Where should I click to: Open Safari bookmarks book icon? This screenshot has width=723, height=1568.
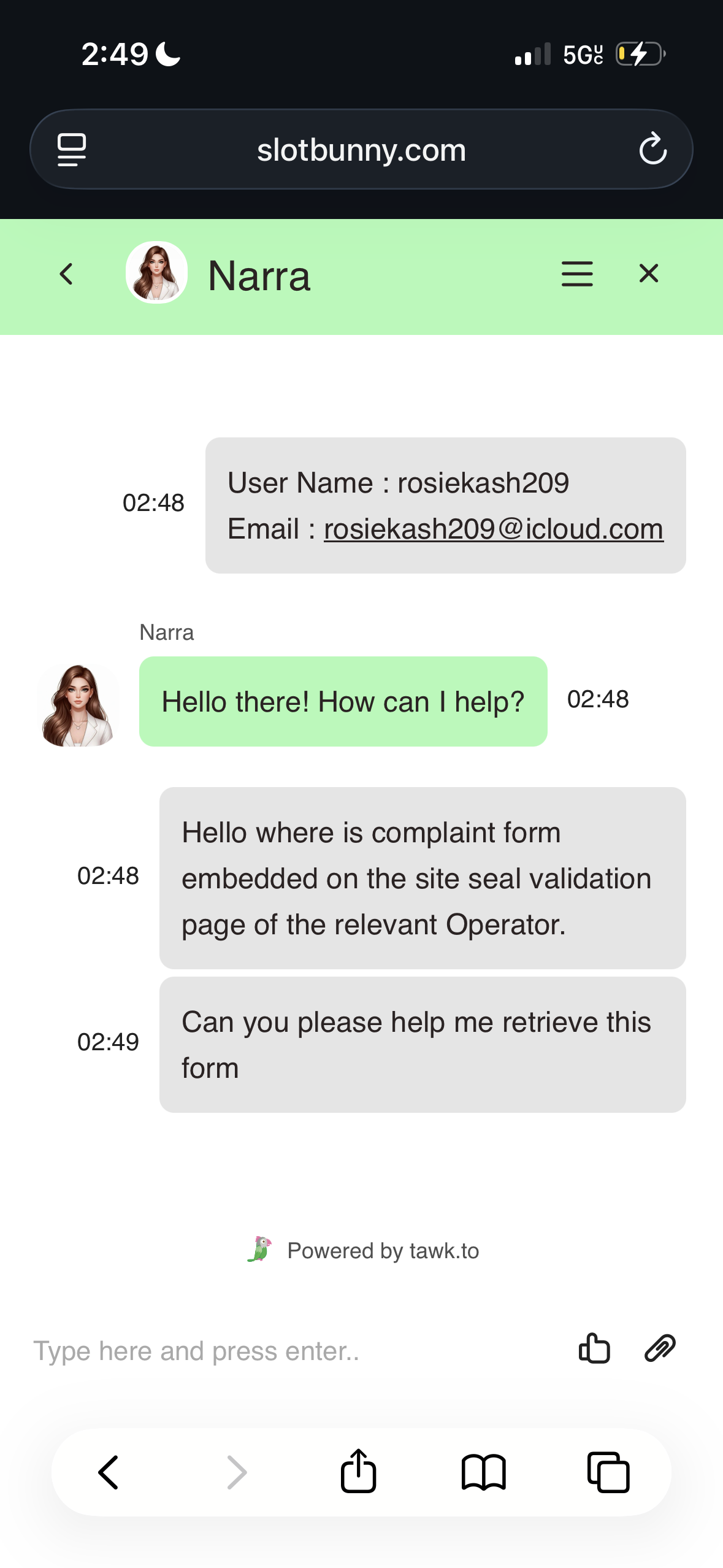pos(483,1472)
